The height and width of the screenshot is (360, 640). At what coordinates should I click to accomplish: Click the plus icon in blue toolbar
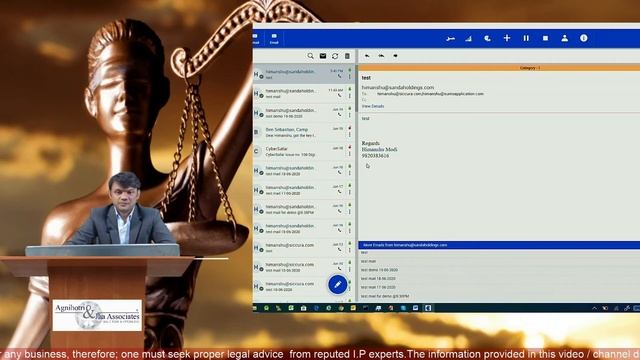(x=507, y=38)
